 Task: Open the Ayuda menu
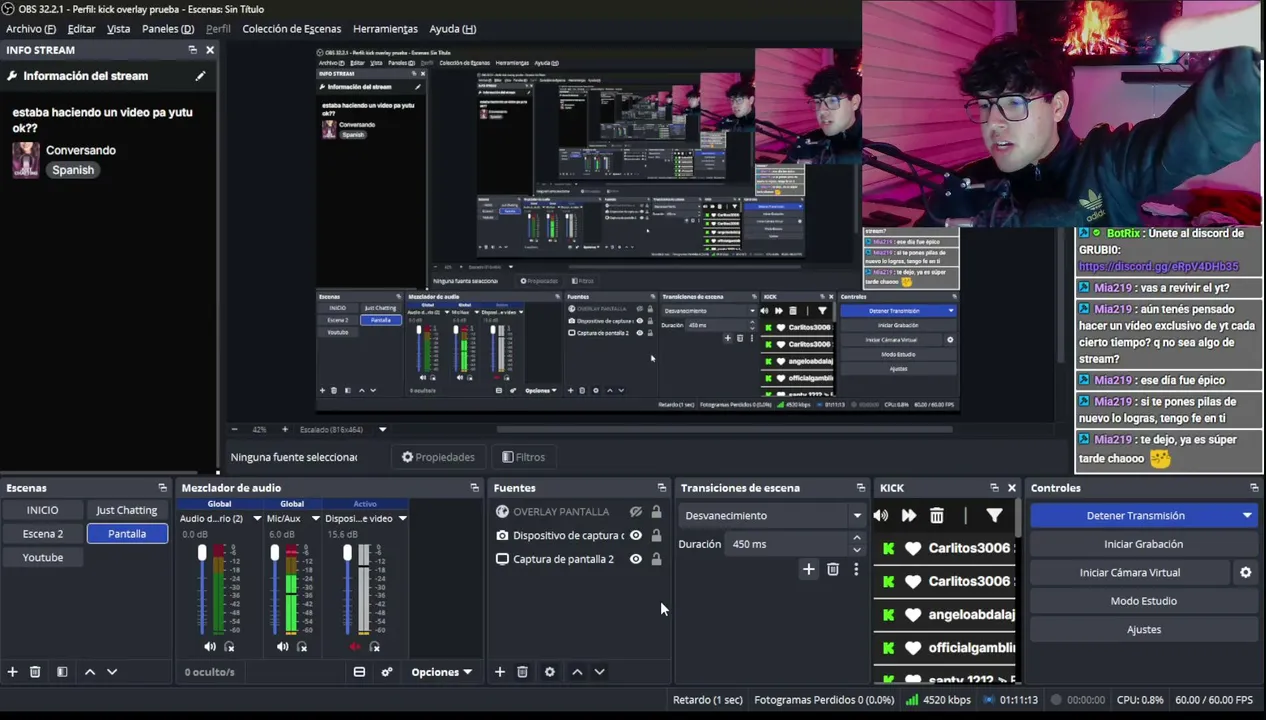(x=452, y=29)
